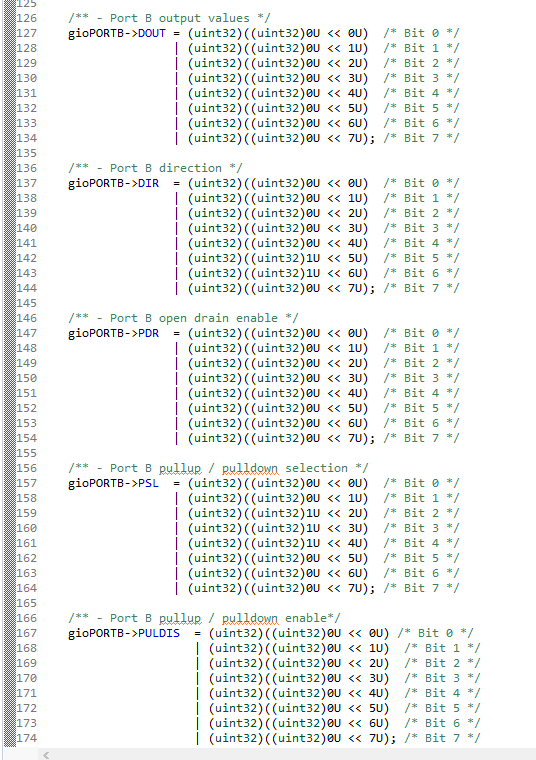Select PULDIS register name on line 167

159,633
